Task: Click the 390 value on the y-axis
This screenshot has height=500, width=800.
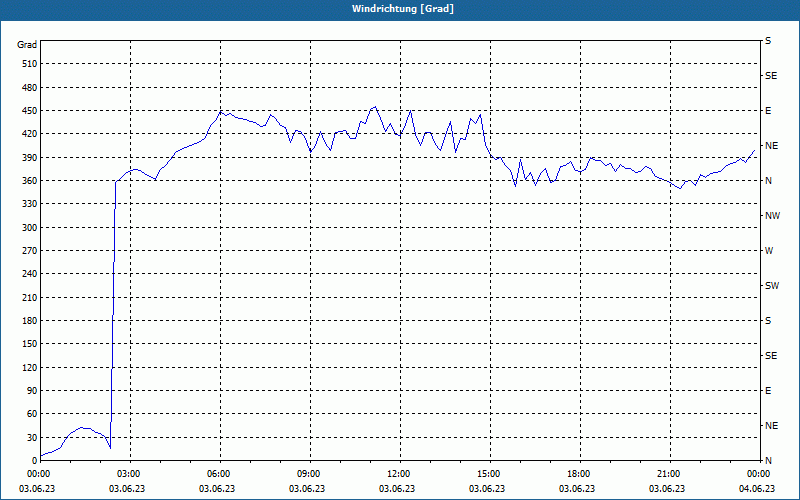Action: [x=29, y=157]
